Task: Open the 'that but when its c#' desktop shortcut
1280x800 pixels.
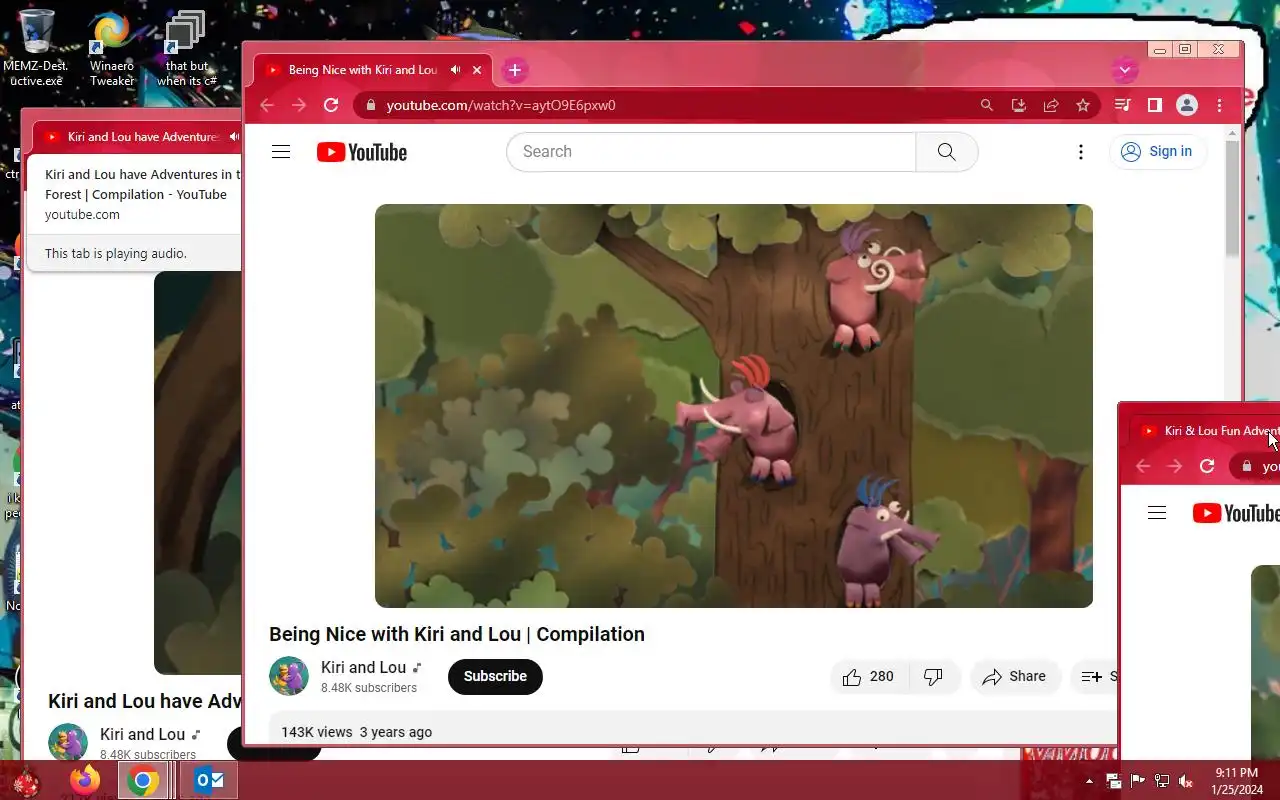Action: coord(185,48)
